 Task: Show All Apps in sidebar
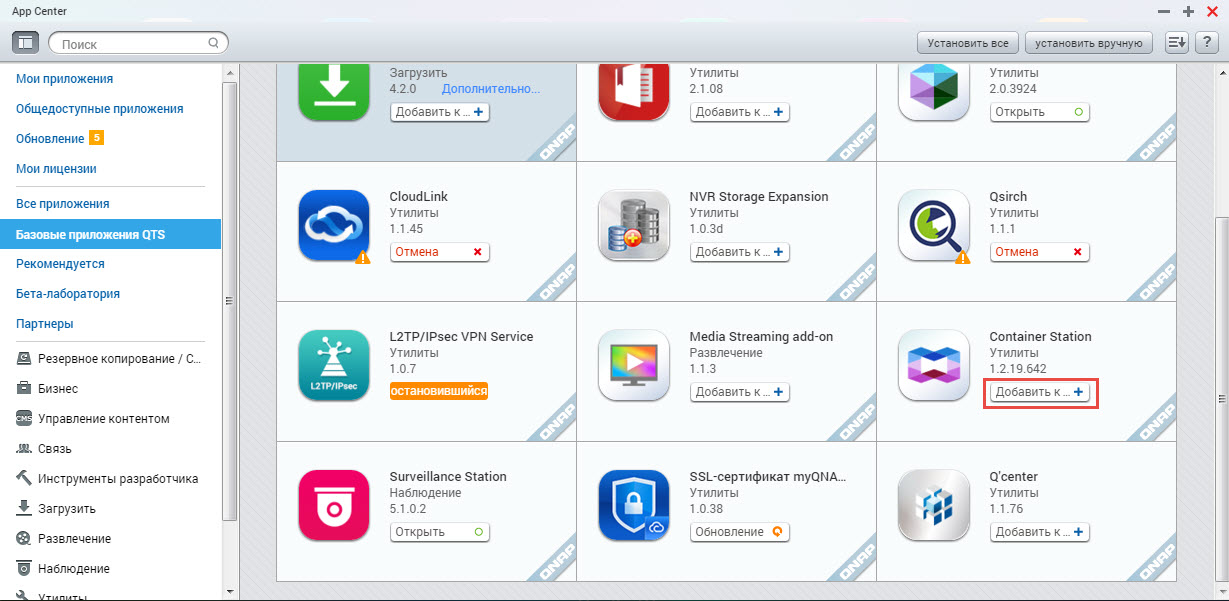pyautogui.click(x=62, y=203)
